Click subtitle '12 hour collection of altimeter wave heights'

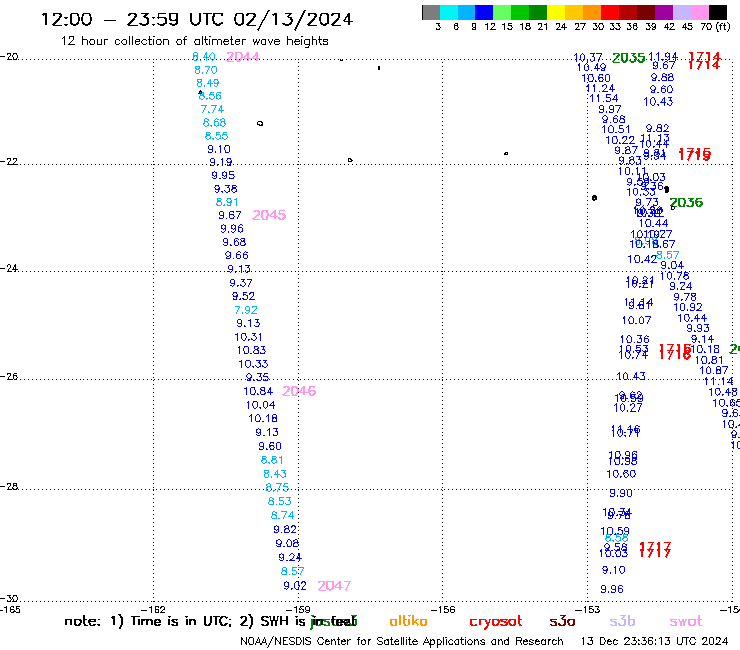(x=194, y=41)
